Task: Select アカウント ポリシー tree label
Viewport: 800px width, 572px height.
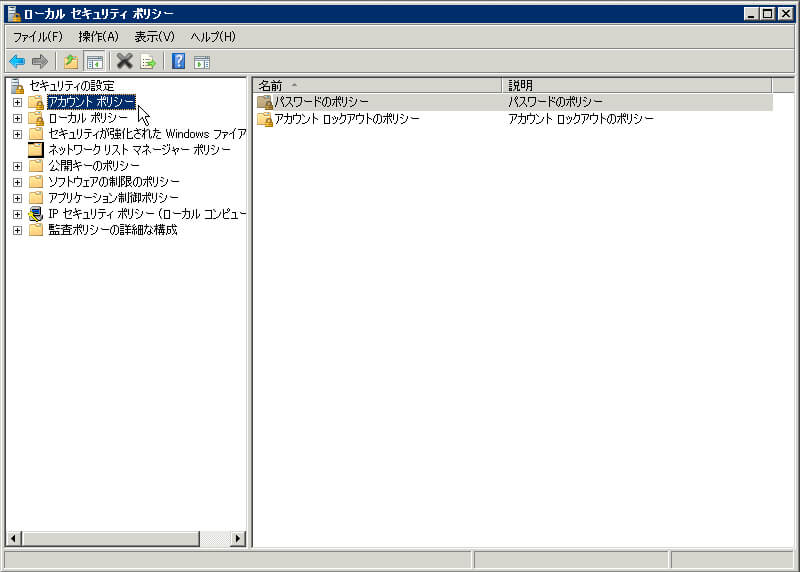Action: (91, 102)
